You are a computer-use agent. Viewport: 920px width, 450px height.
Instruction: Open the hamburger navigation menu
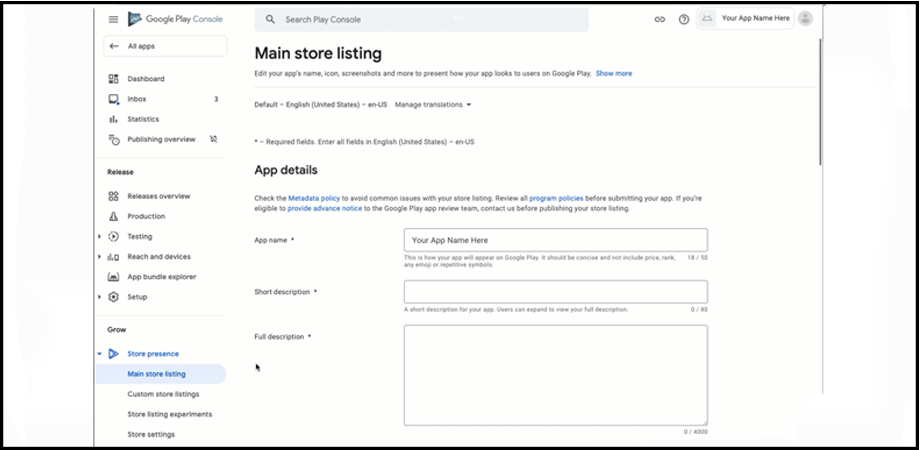(x=113, y=19)
